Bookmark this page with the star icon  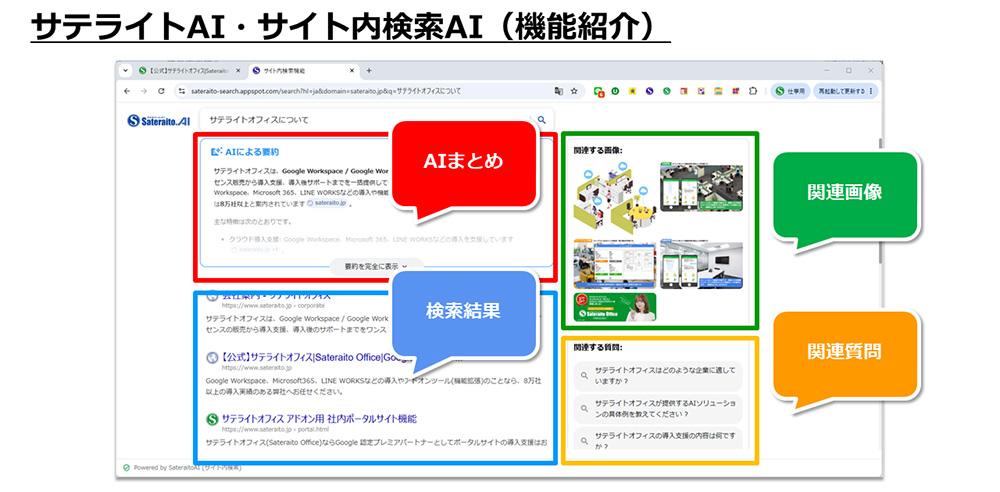pyautogui.click(x=574, y=91)
